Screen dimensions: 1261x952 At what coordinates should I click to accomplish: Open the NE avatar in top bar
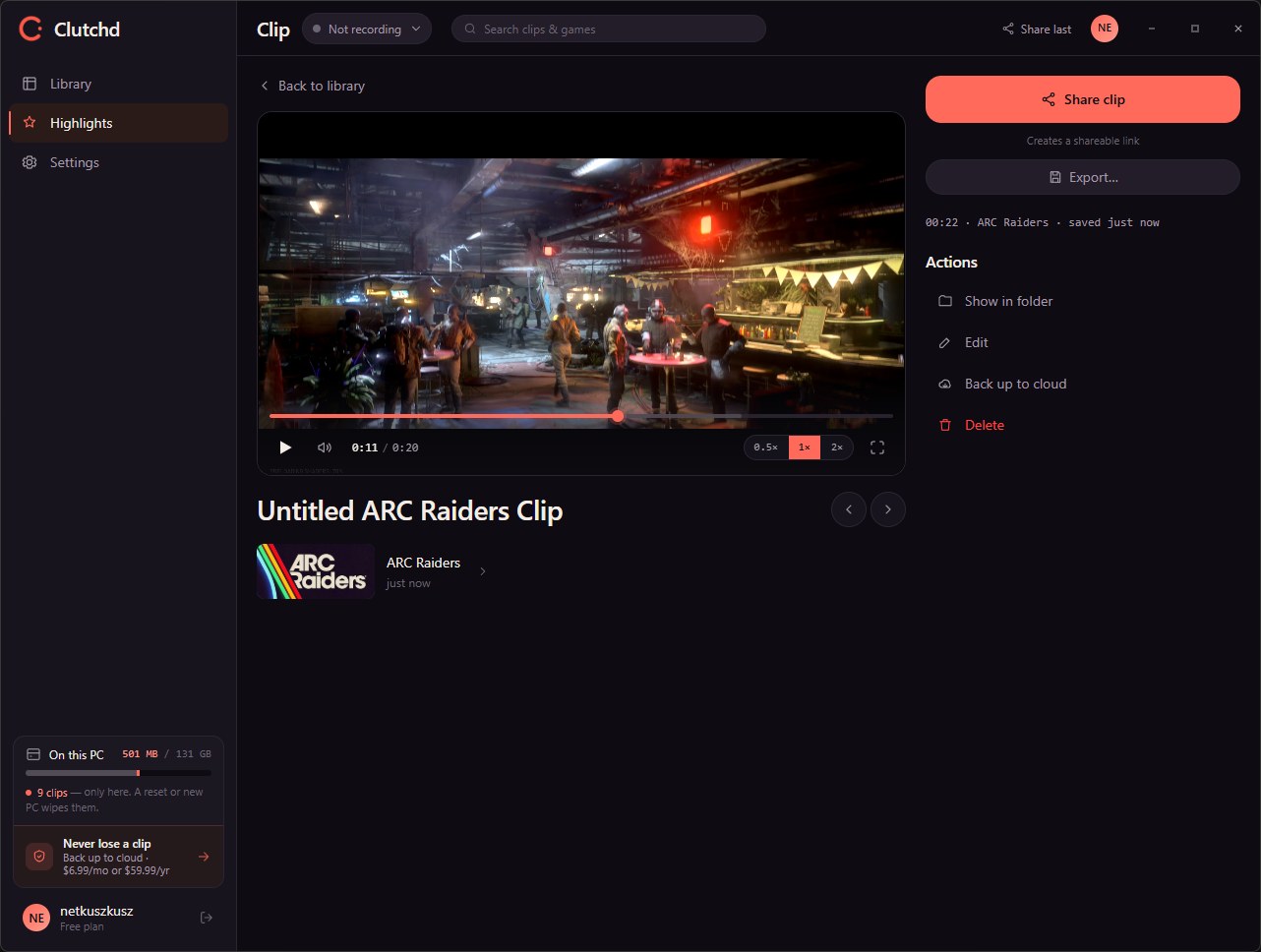(1105, 28)
